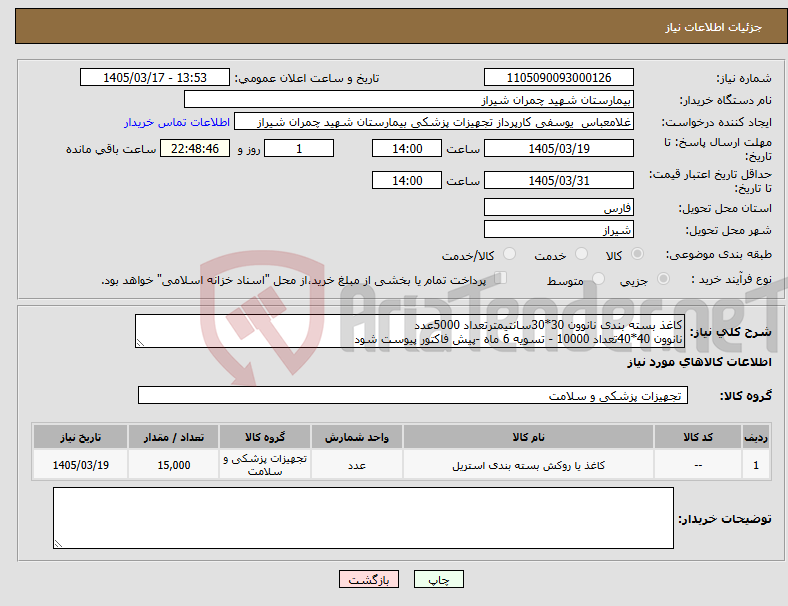Select the کالا/خدمت radio button
Image resolution: width=788 pixels, height=606 pixels.
tap(510, 254)
